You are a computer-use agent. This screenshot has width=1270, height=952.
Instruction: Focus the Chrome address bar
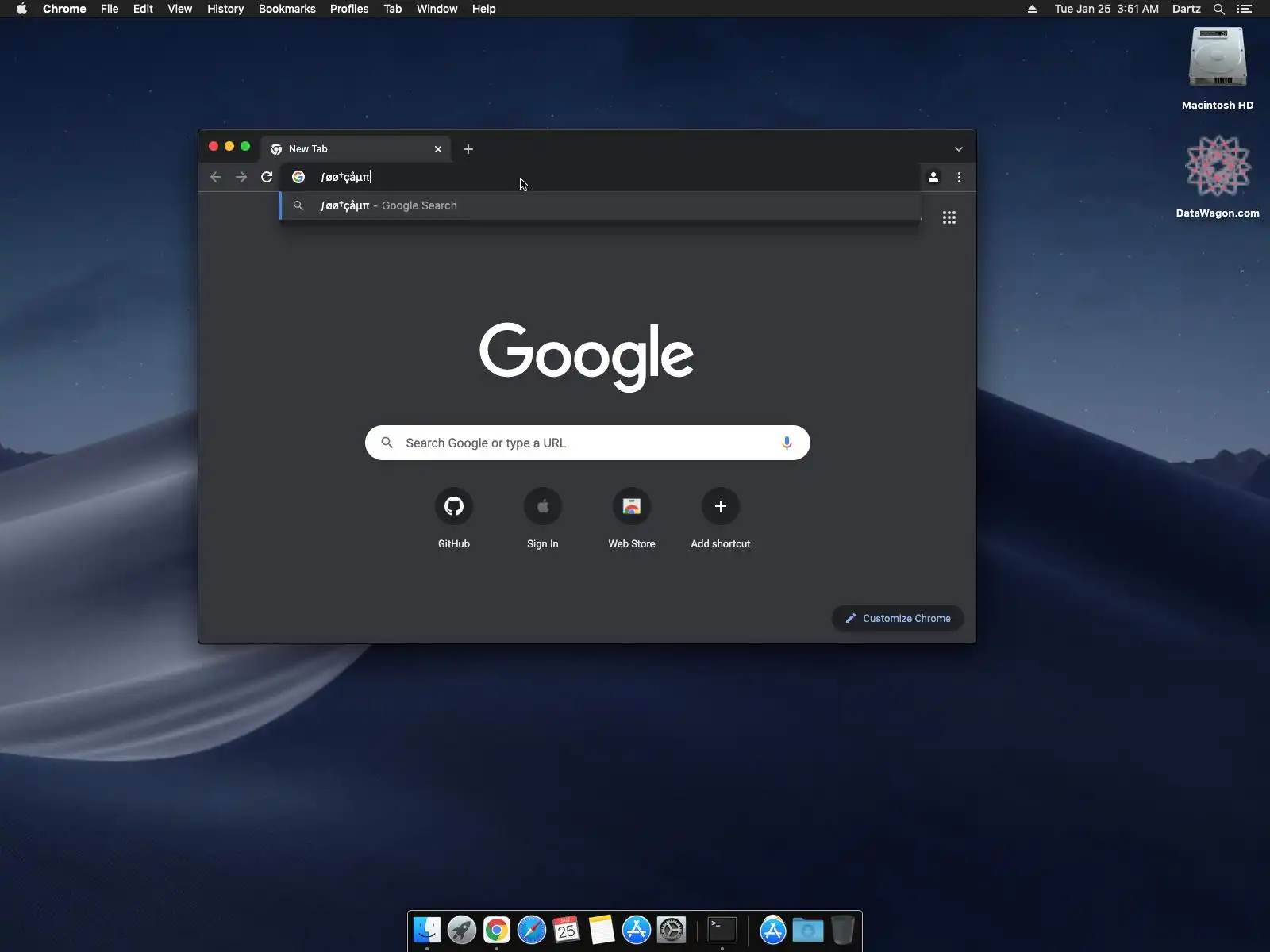(x=600, y=177)
